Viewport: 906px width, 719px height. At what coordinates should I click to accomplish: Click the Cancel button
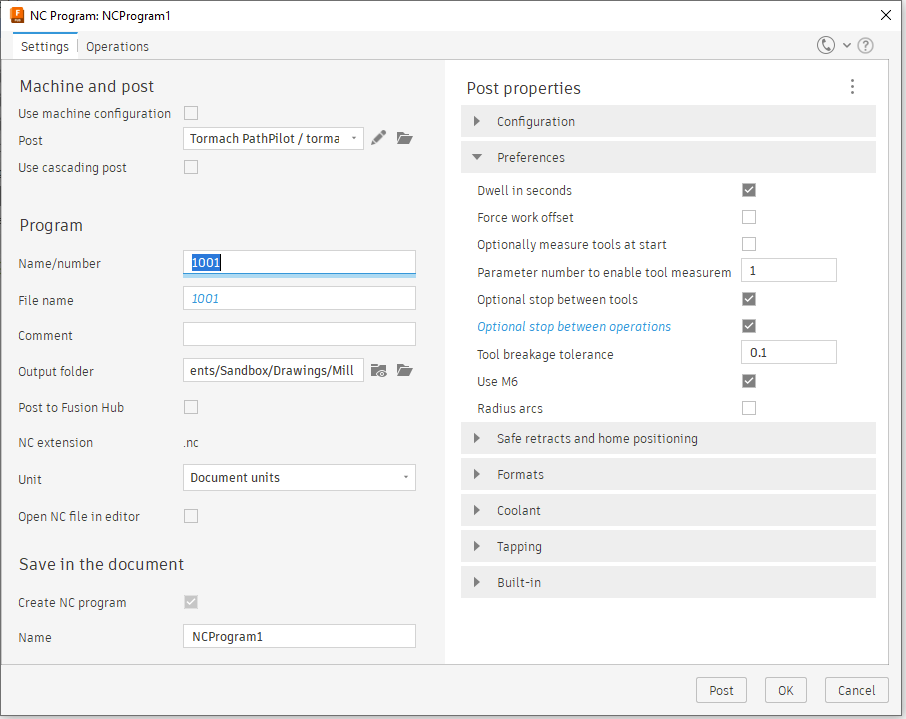click(x=856, y=690)
